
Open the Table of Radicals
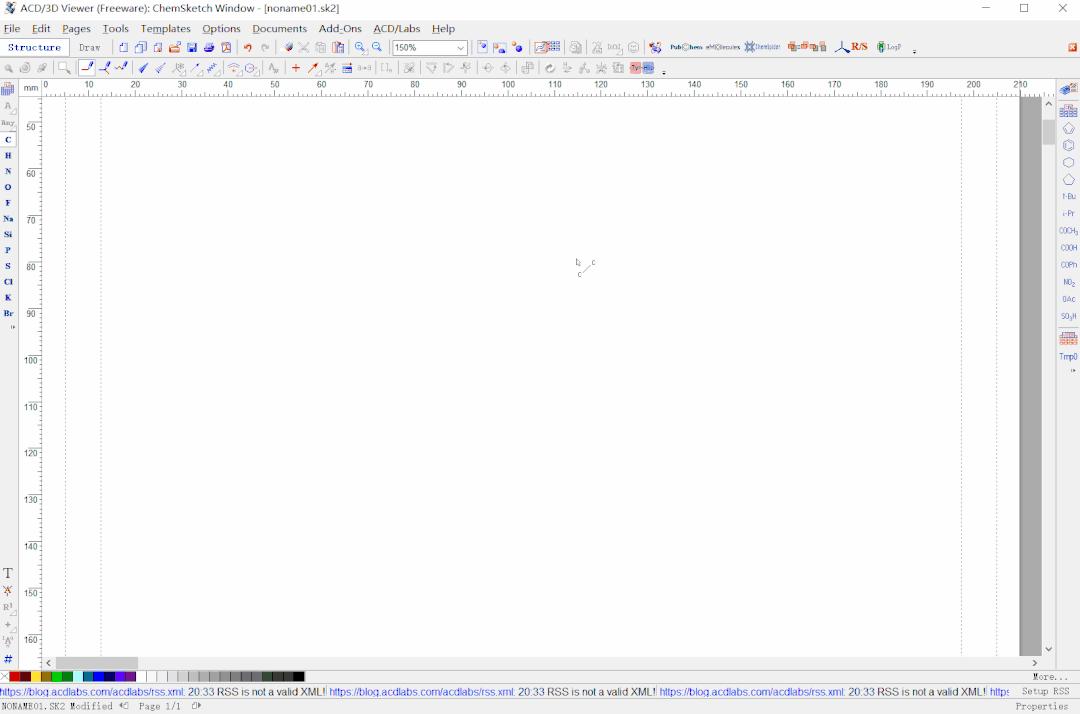tap(1068, 338)
